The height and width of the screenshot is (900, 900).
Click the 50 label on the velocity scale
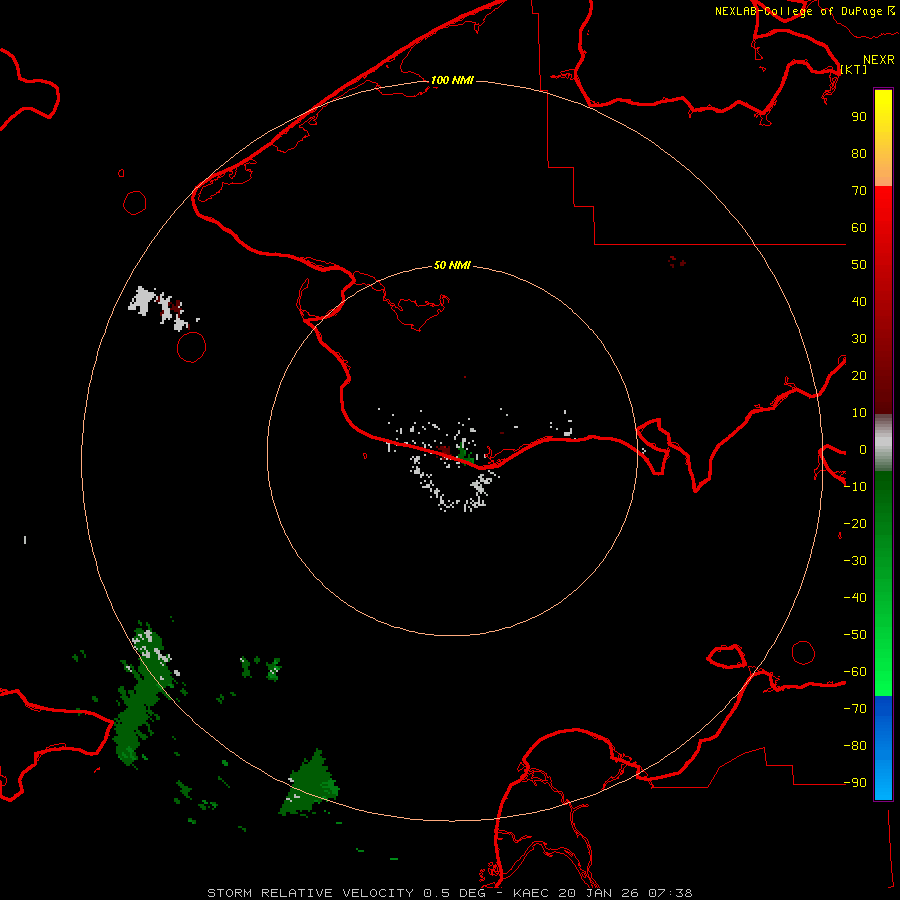(x=859, y=265)
